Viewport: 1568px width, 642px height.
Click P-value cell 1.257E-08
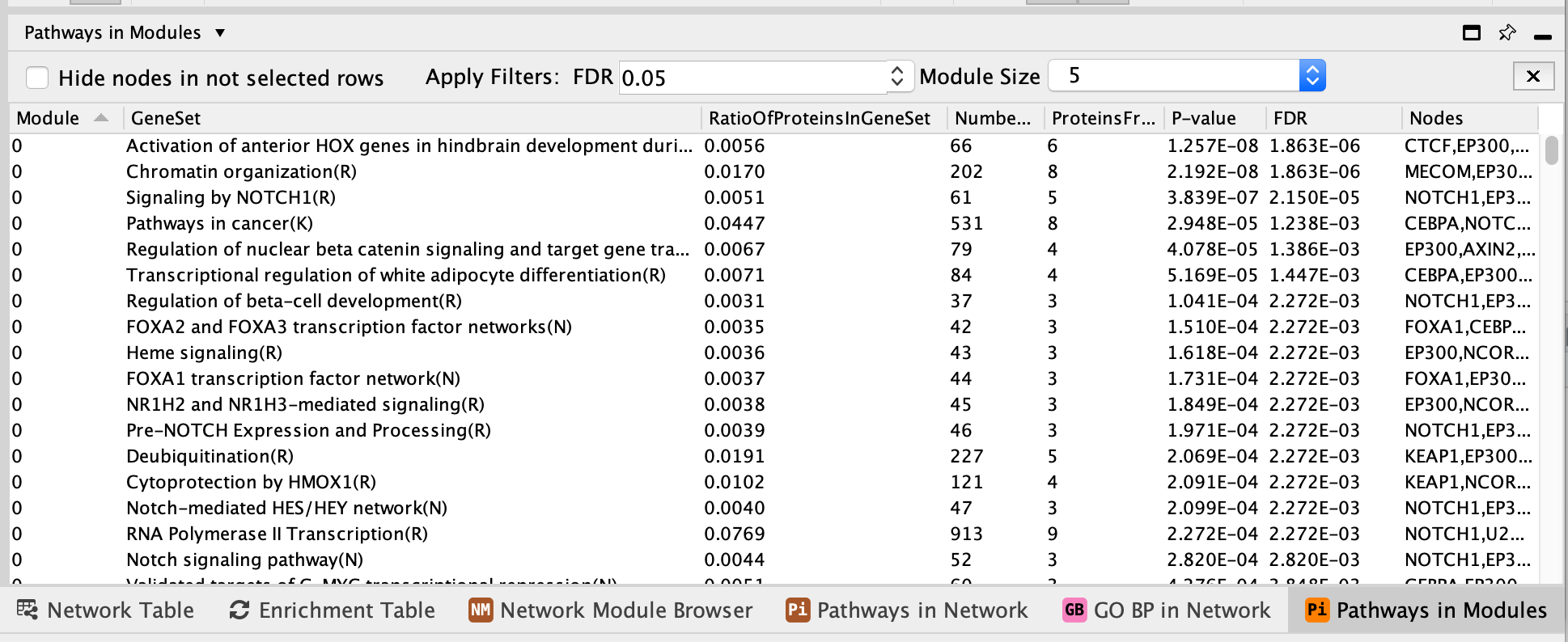click(x=1212, y=146)
